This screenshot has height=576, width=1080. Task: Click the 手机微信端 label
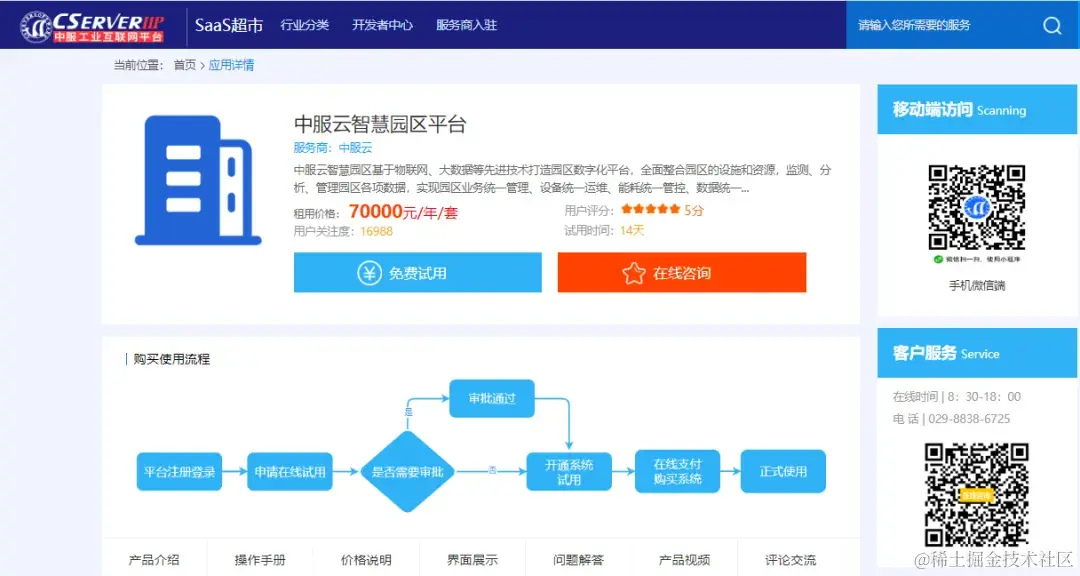tap(977, 285)
